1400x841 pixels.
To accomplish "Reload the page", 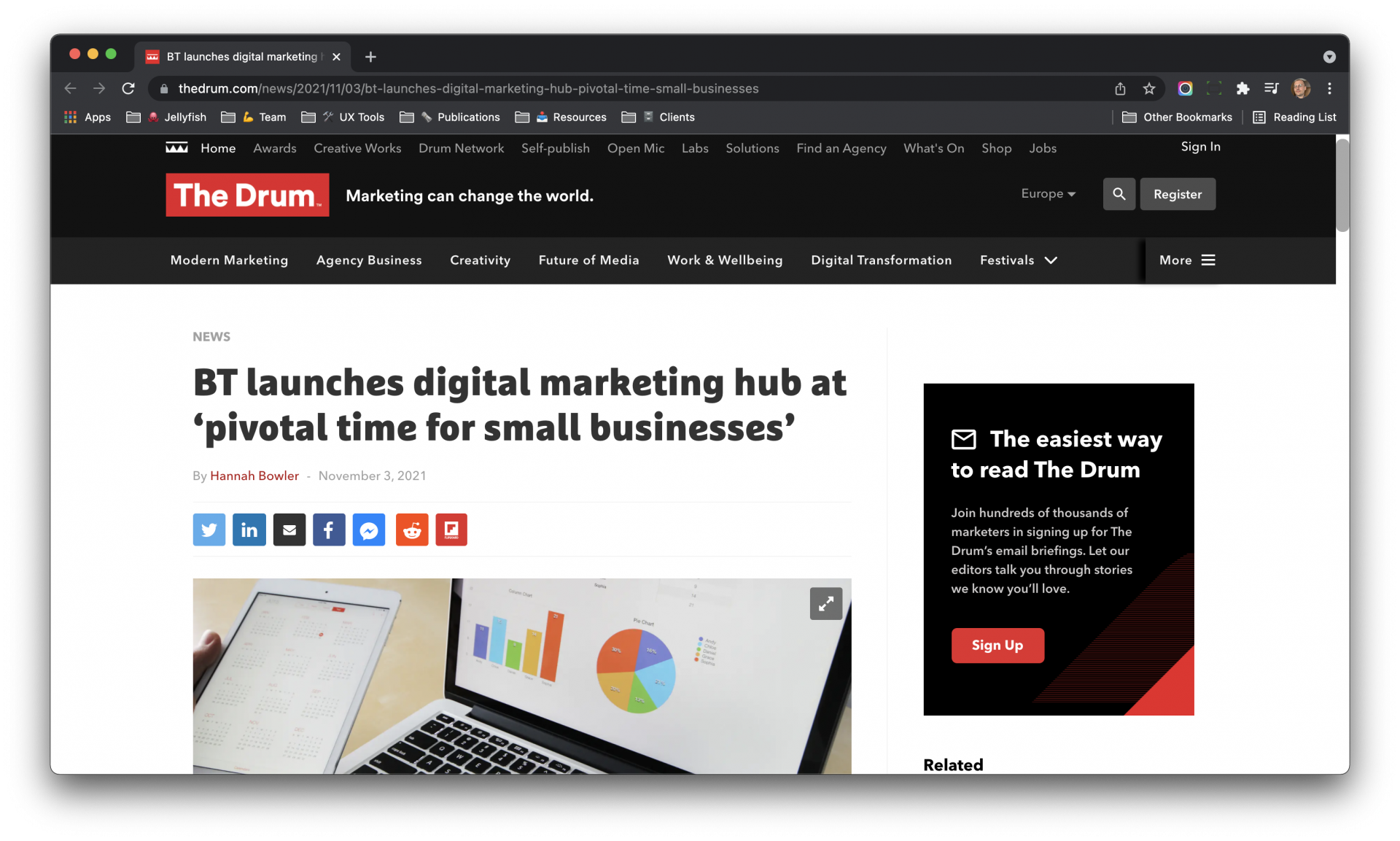I will pos(128,88).
